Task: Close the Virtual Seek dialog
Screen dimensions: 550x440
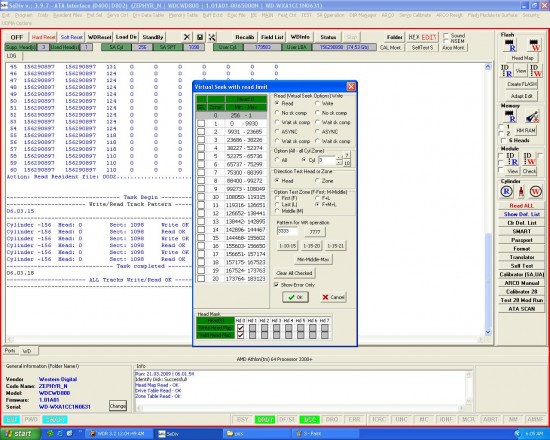Action: (351, 86)
